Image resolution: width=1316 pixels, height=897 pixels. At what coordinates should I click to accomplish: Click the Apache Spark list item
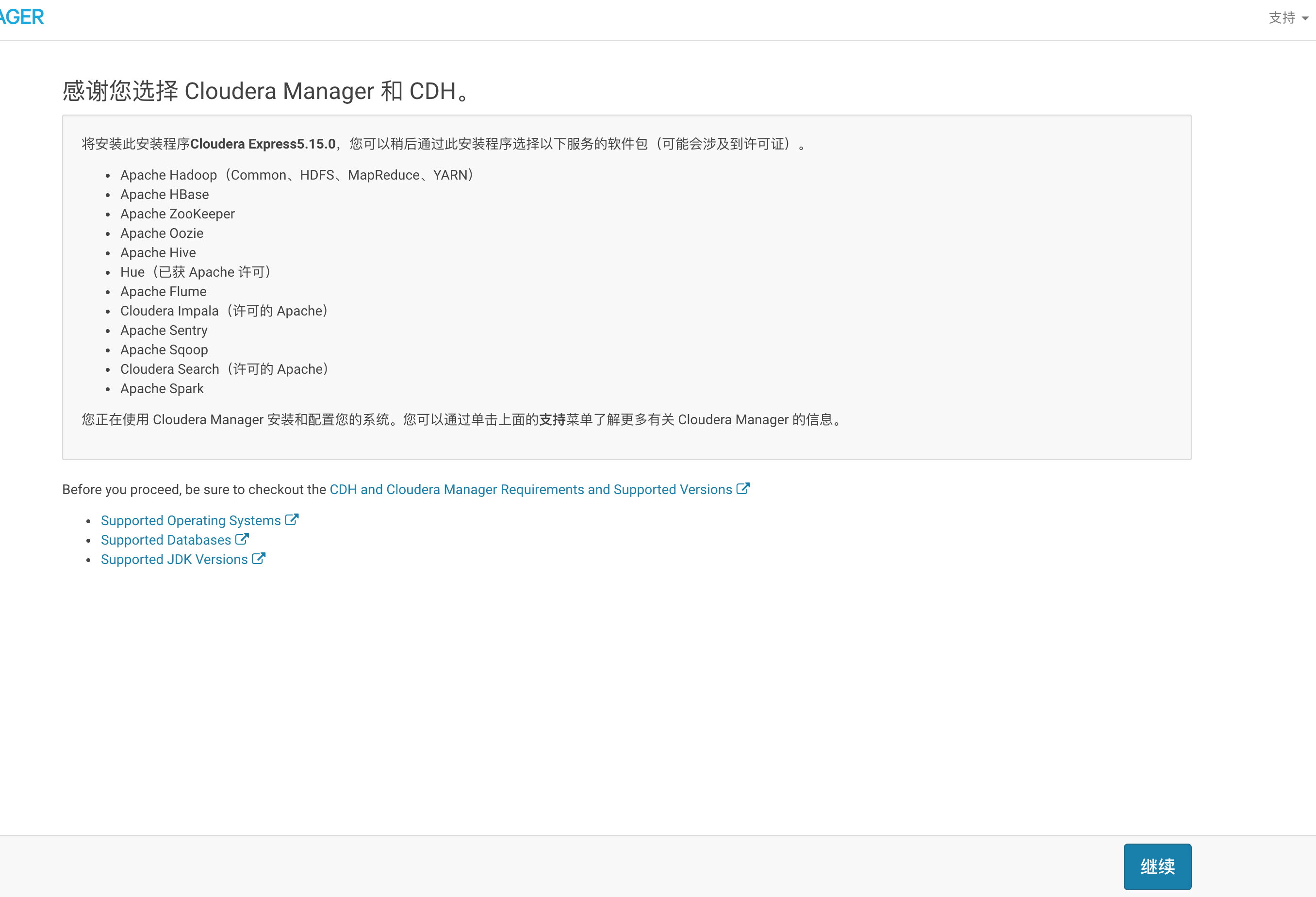162,388
